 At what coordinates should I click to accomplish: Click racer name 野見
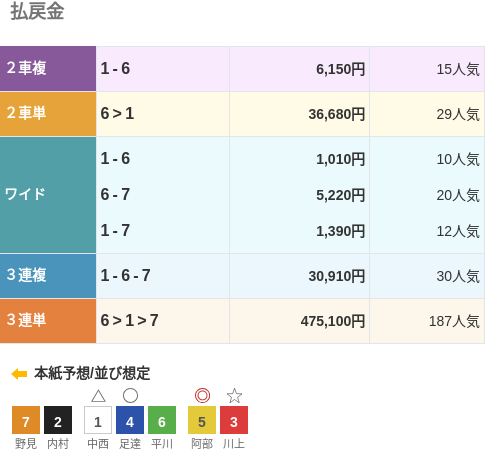(26, 444)
